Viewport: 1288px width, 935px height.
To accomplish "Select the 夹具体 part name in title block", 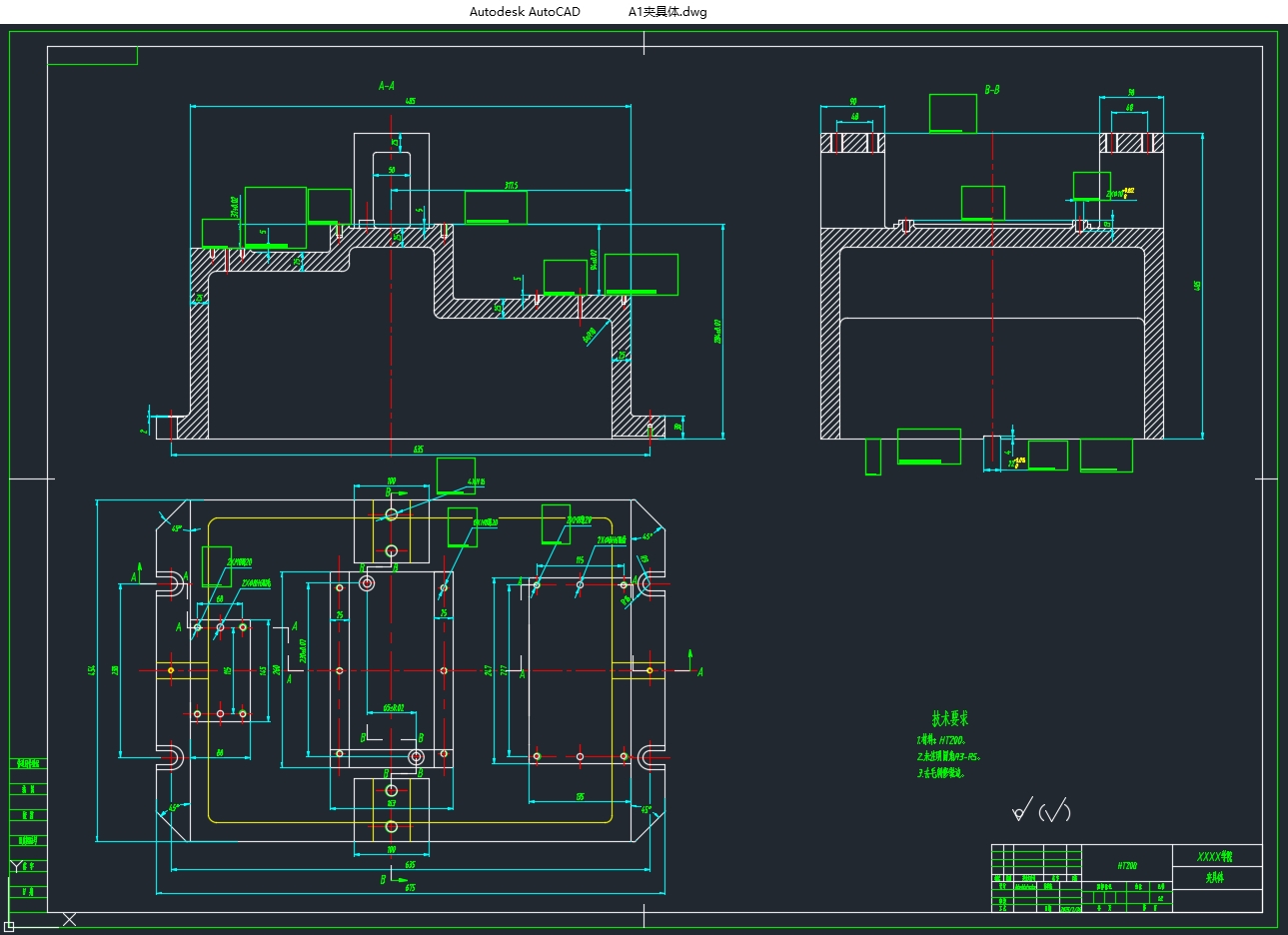I will point(1215,878).
